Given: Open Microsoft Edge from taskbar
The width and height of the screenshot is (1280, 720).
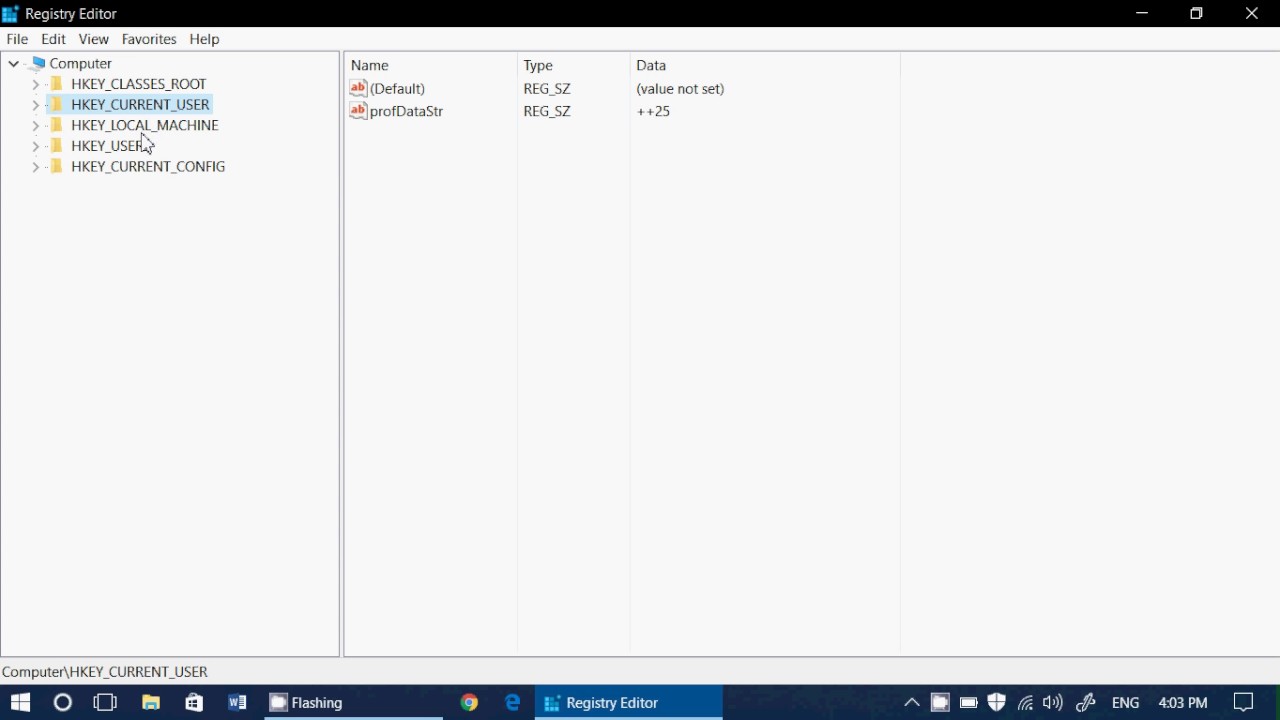Looking at the screenshot, I should point(512,703).
